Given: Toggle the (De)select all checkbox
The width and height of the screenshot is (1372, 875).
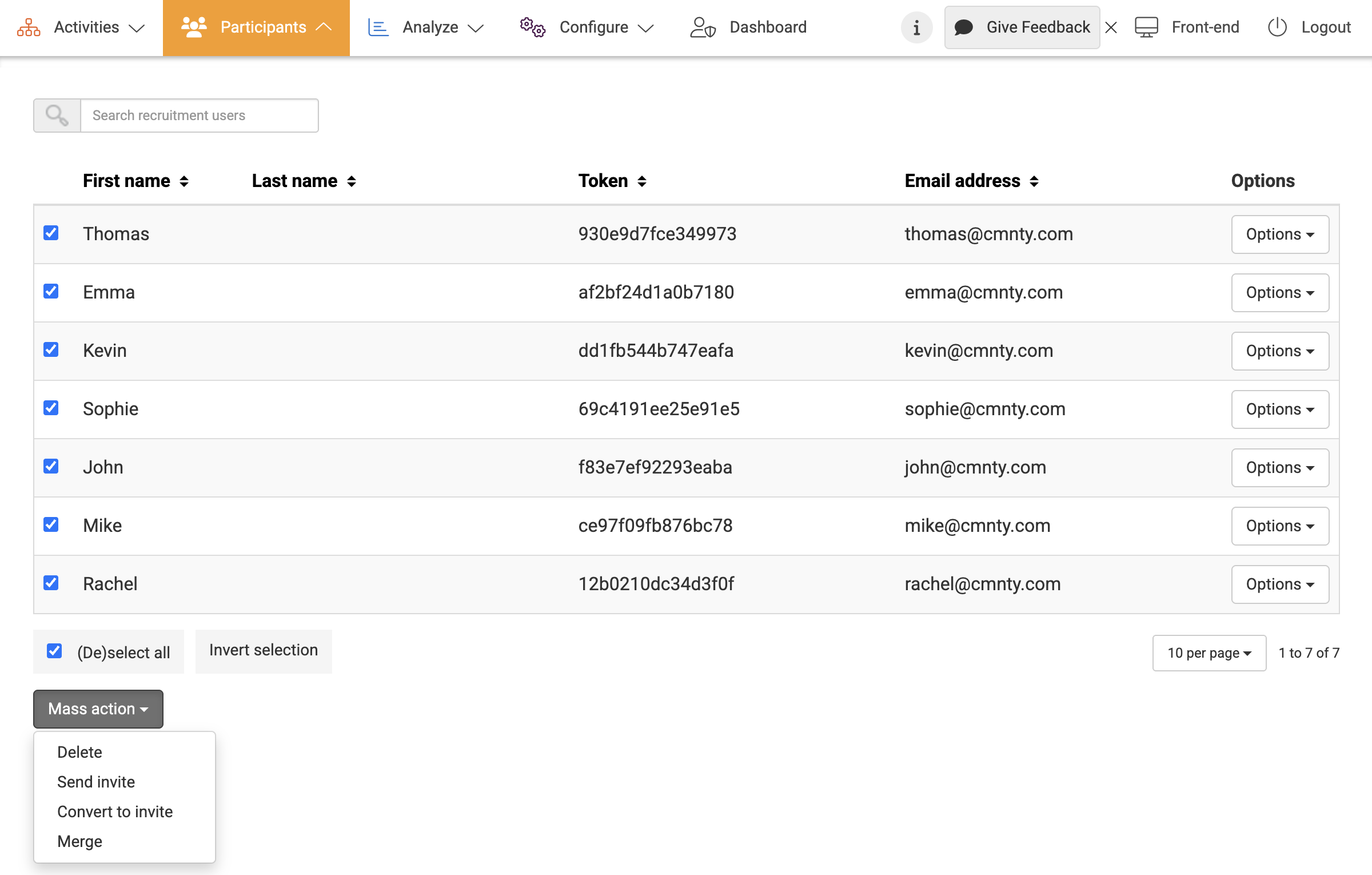Looking at the screenshot, I should tap(55, 651).
